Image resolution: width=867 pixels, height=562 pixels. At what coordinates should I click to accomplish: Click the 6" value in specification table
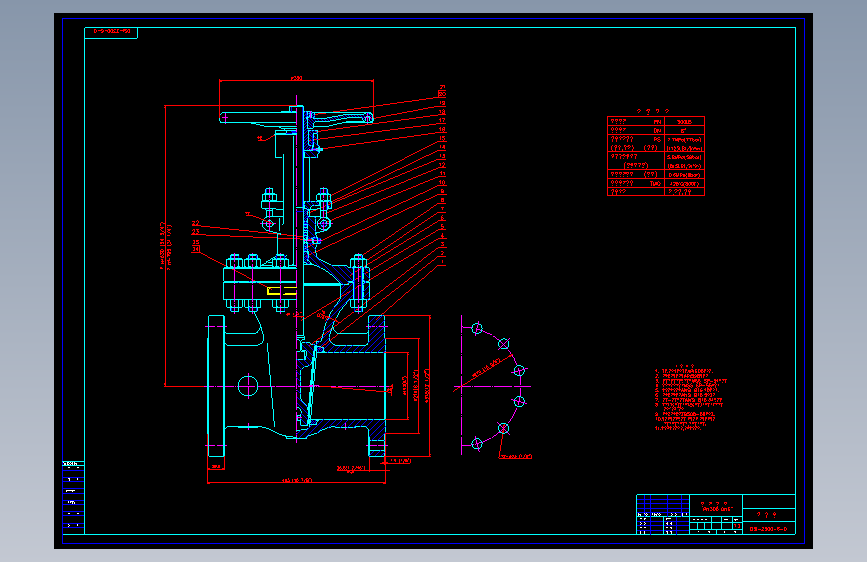[x=684, y=131]
